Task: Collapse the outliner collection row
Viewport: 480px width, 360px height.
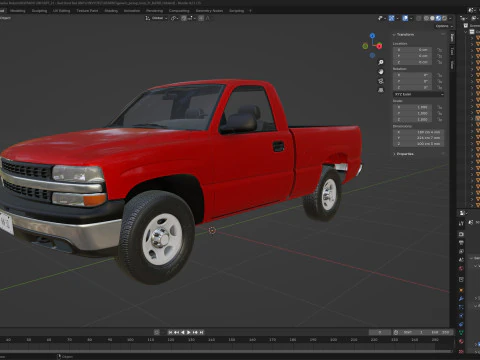Action: pyautogui.click(x=466, y=32)
